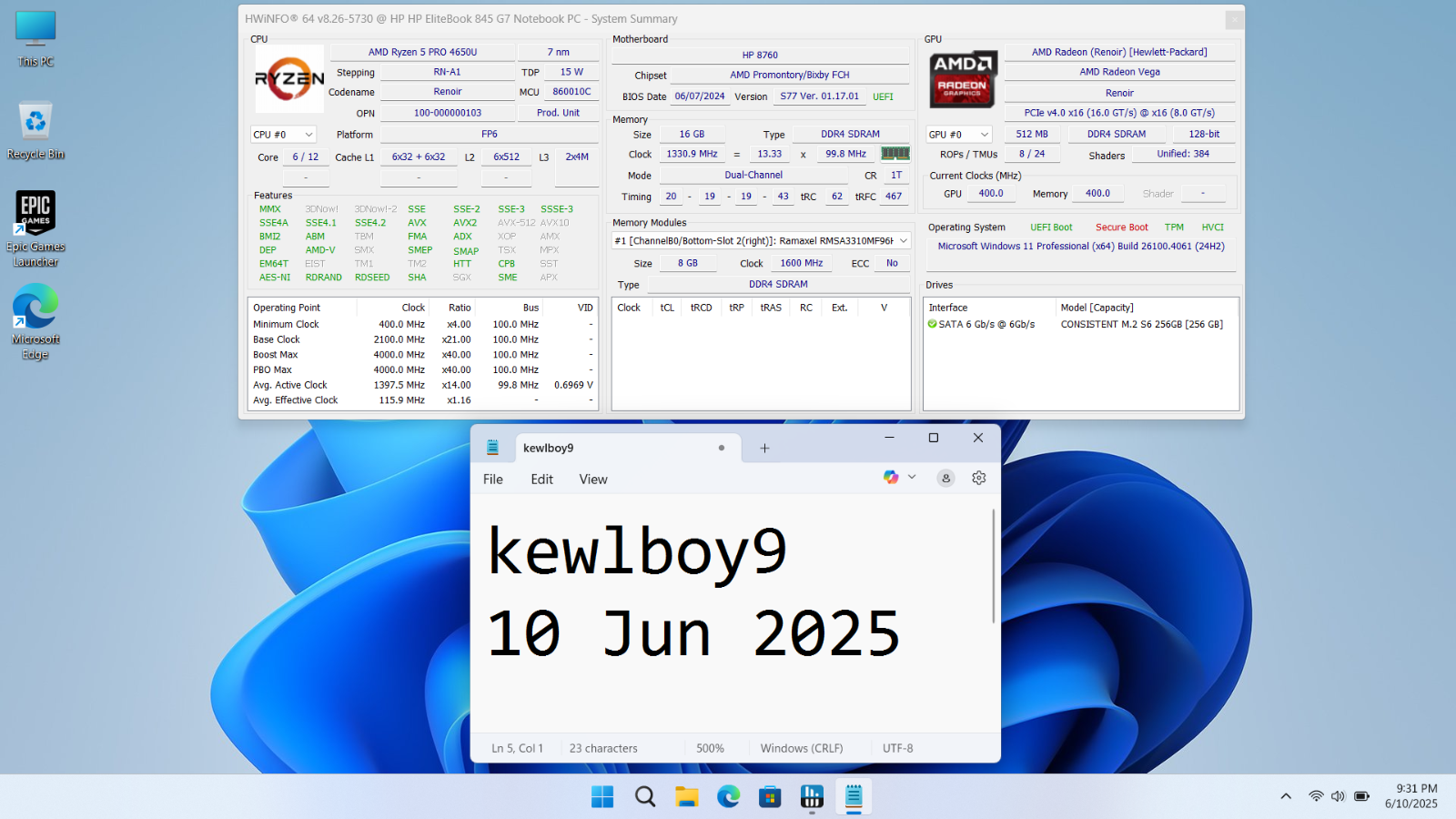
Task: Add a new Notepad tab with plus
Action: [764, 448]
